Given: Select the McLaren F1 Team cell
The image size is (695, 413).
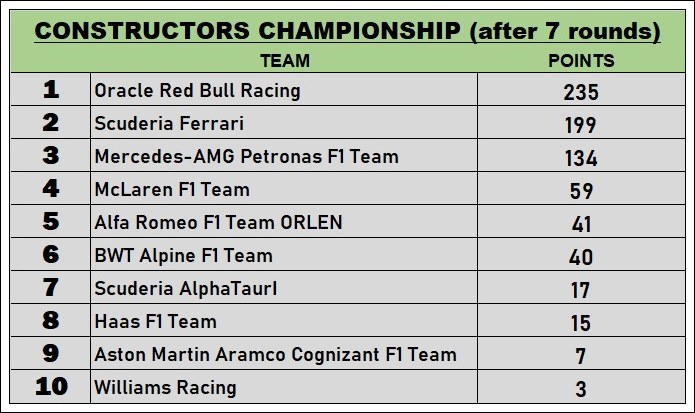Looking at the screenshot, I should (x=284, y=188).
